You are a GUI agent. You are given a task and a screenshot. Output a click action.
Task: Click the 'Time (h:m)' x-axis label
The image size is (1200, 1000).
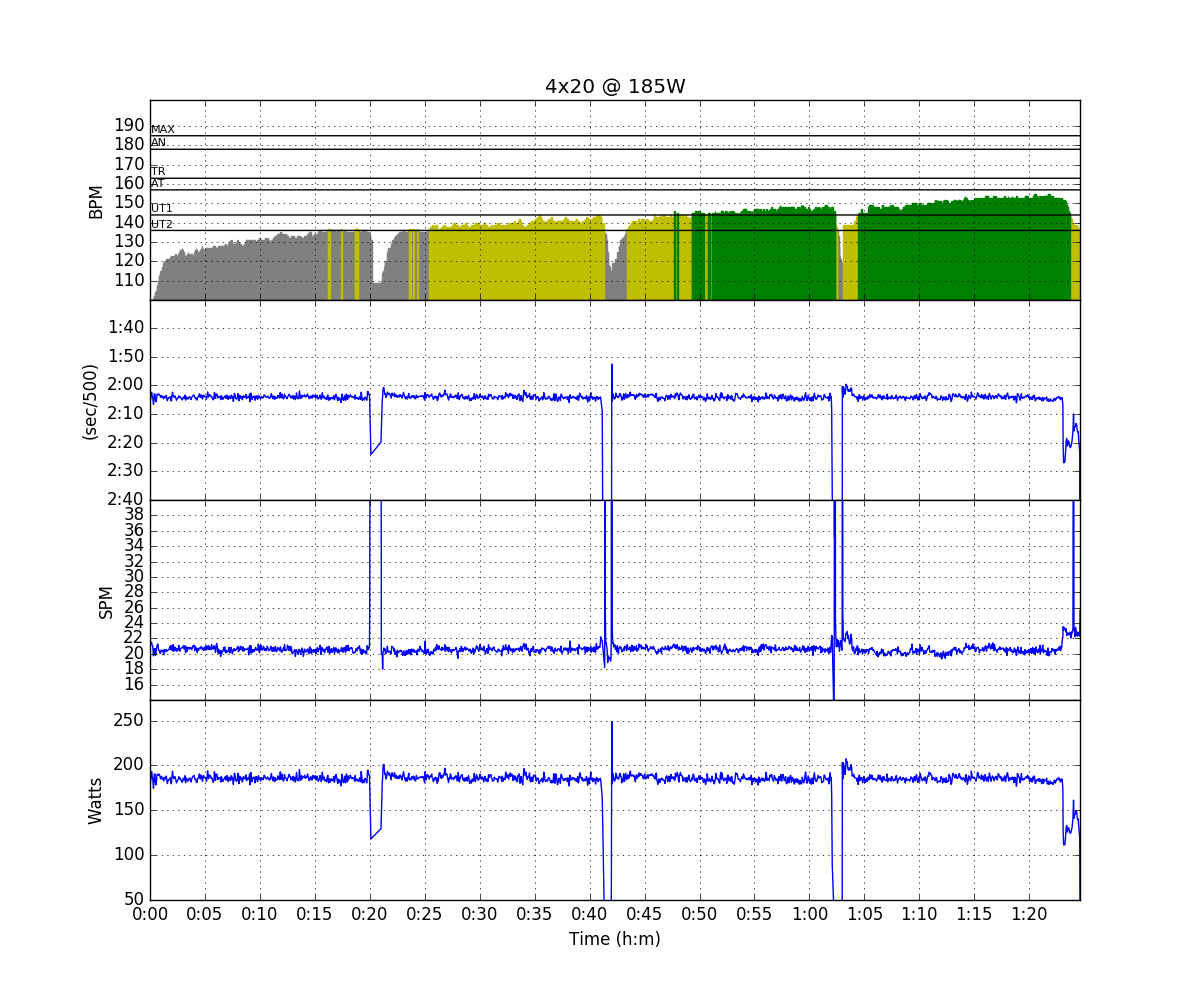point(614,939)
